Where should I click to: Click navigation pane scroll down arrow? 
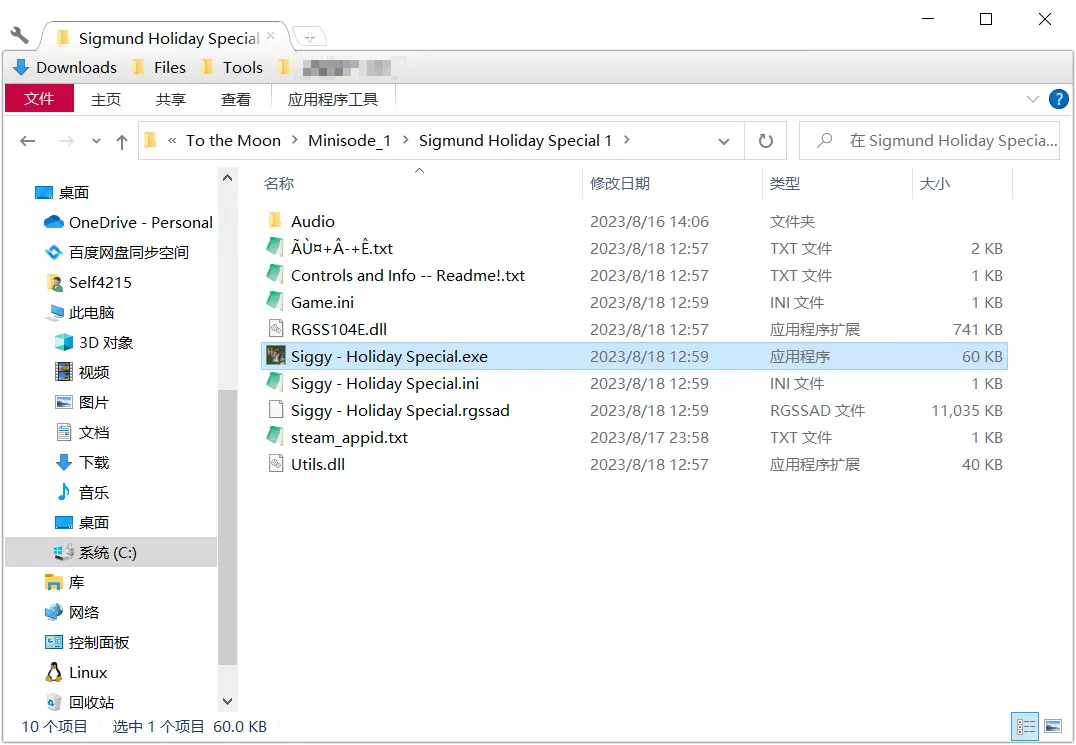pos(227,701)
